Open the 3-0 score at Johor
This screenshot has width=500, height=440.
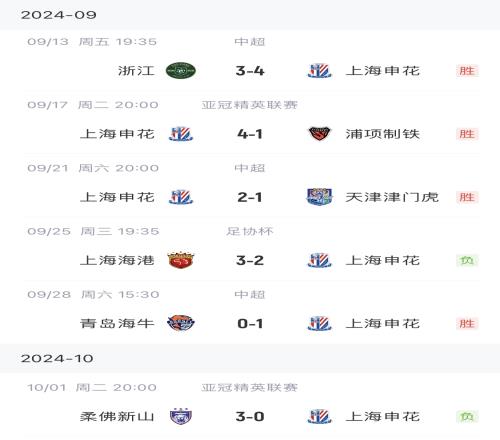coord(250,416)
